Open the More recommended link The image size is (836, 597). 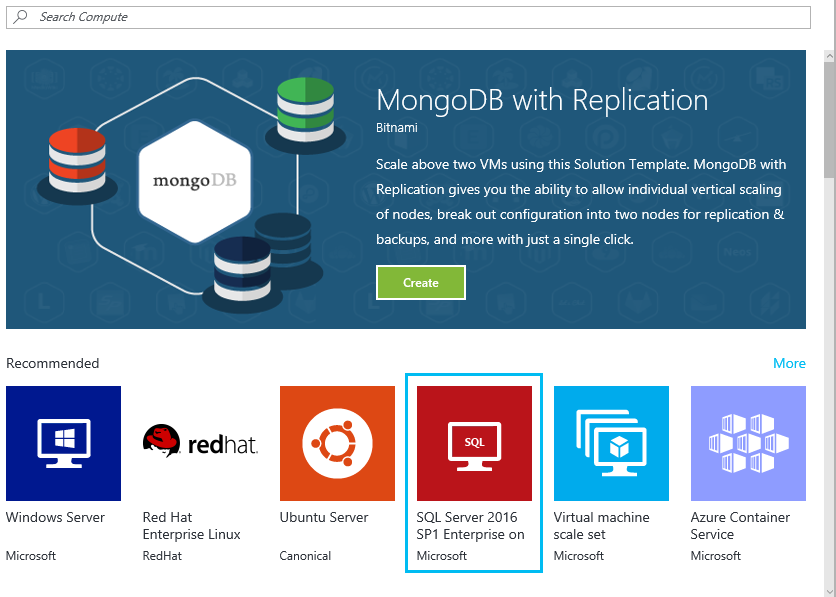789,363
